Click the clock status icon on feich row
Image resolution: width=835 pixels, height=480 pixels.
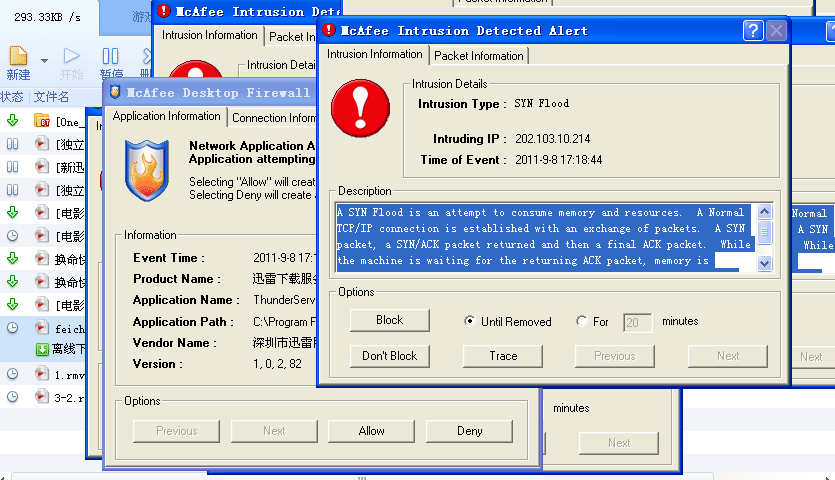coord(12,328)
